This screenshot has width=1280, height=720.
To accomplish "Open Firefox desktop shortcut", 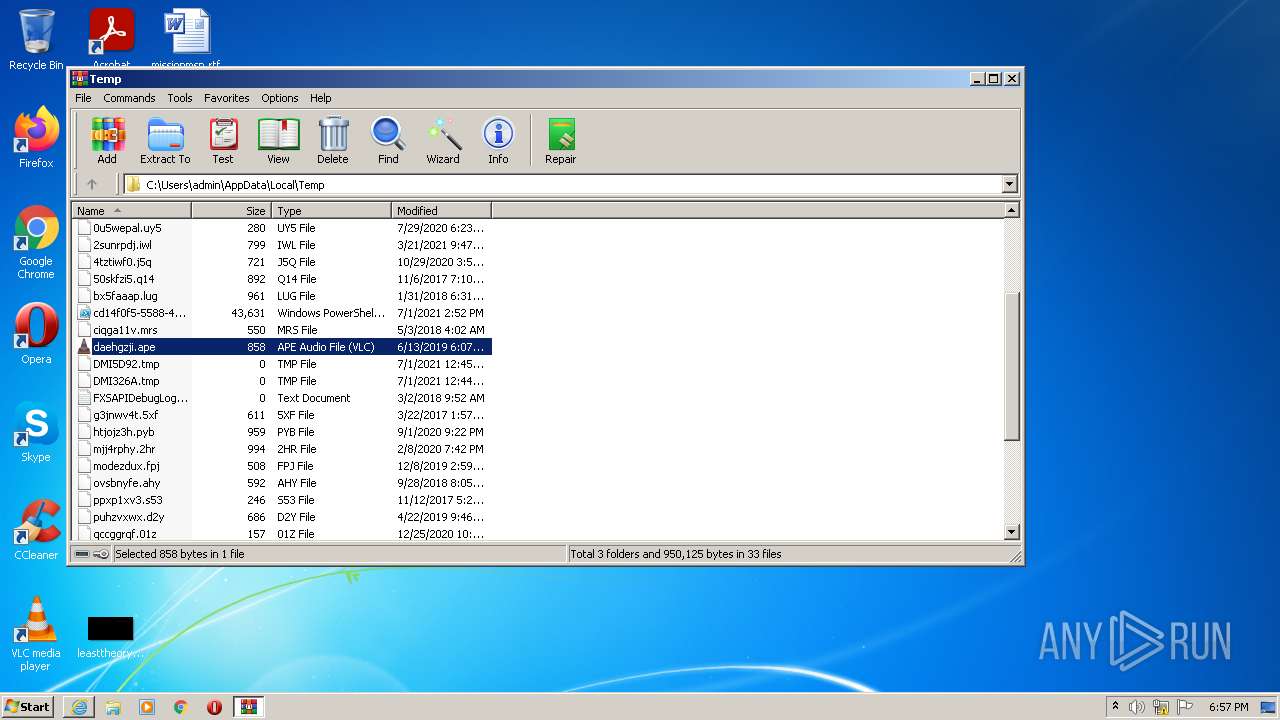I will pos(36,137).
